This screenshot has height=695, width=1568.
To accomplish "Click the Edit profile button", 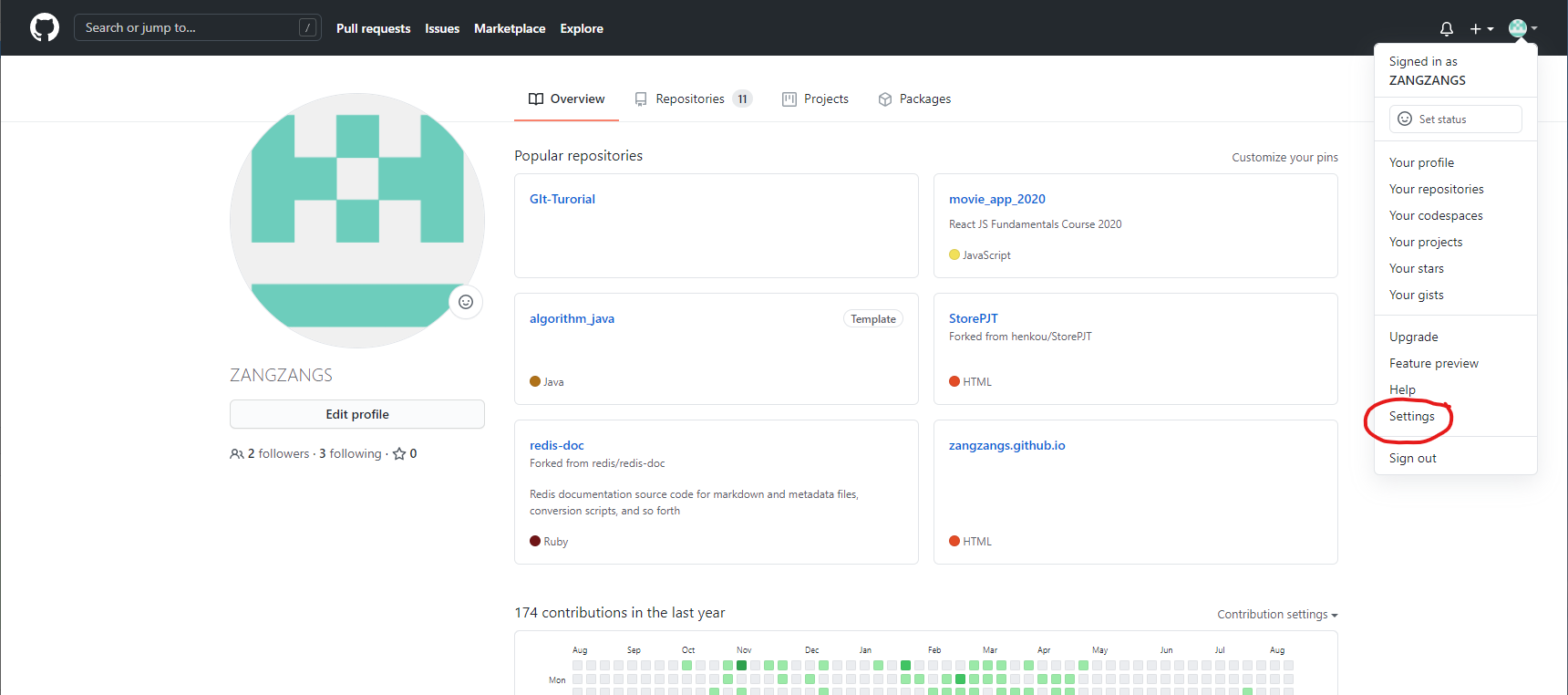I will [x=357, y=414].
